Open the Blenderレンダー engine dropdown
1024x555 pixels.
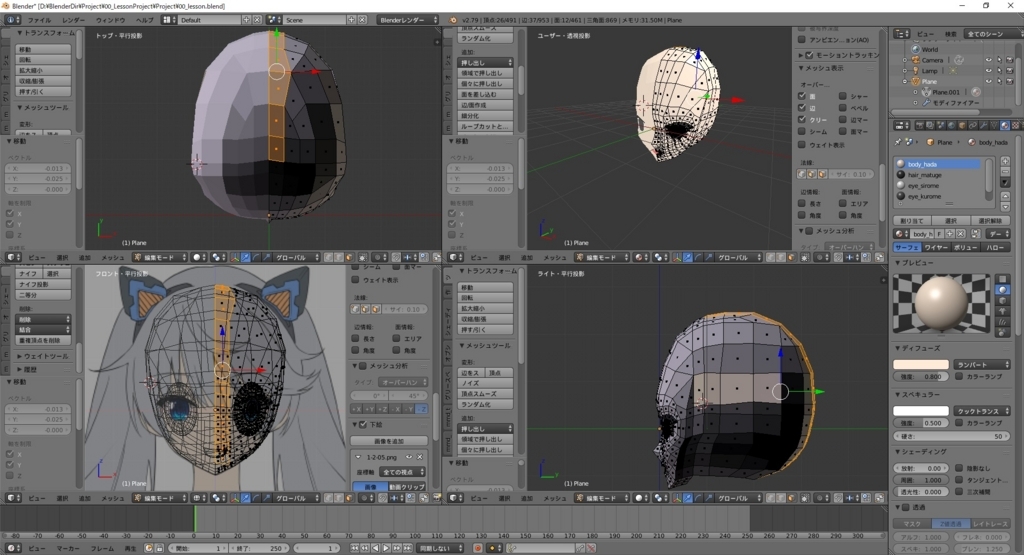coord(408,20)
